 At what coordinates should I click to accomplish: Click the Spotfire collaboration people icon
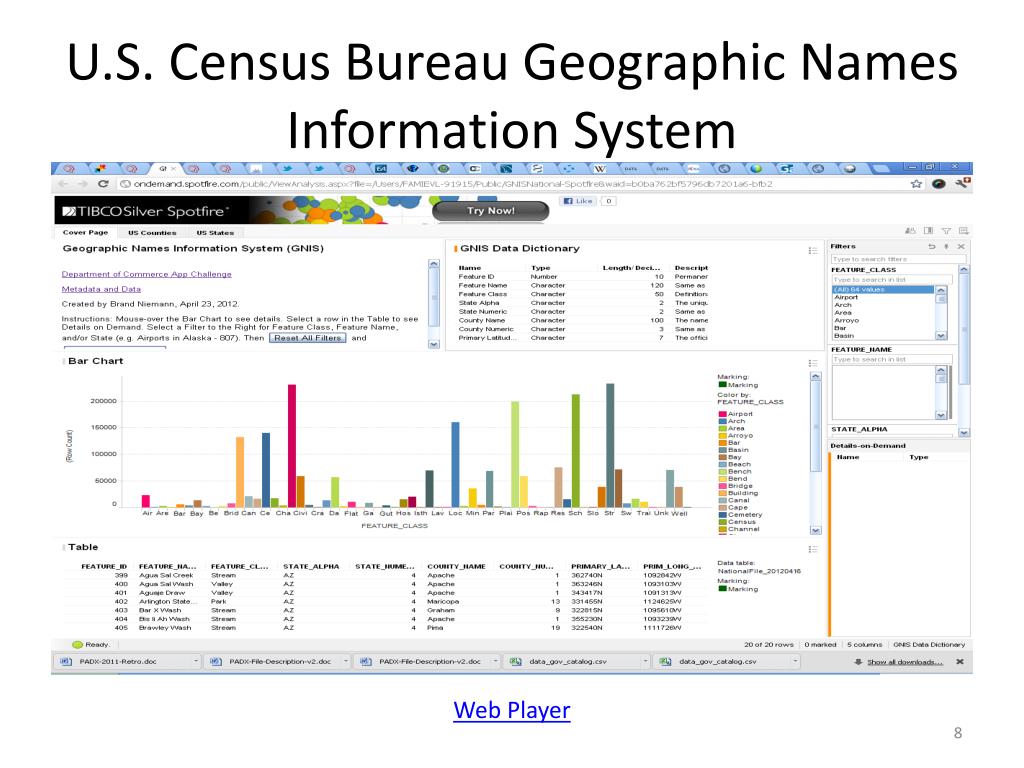[x=910, y=231]
